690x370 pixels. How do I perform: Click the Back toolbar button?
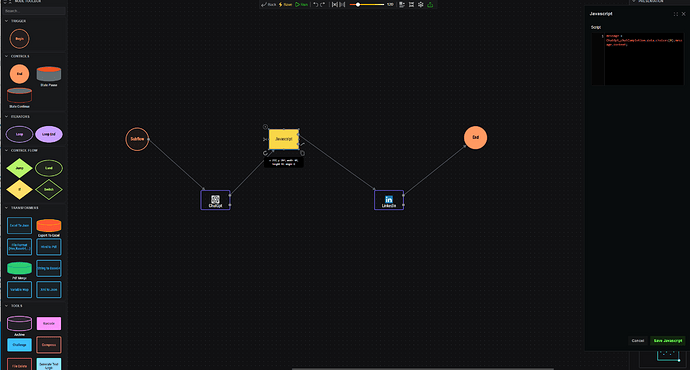pos(268,4)
